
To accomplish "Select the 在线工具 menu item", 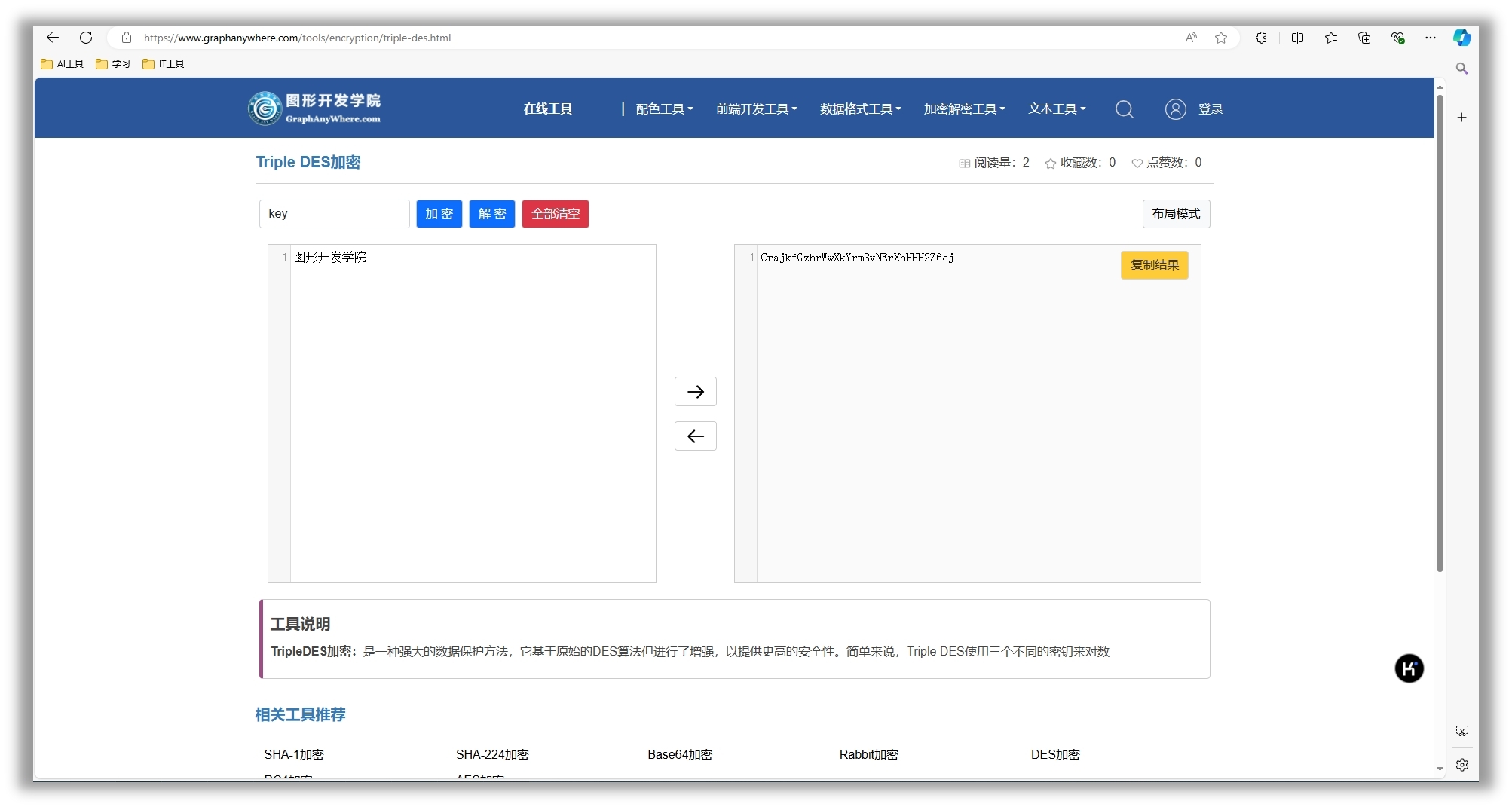I will point(547,109).
